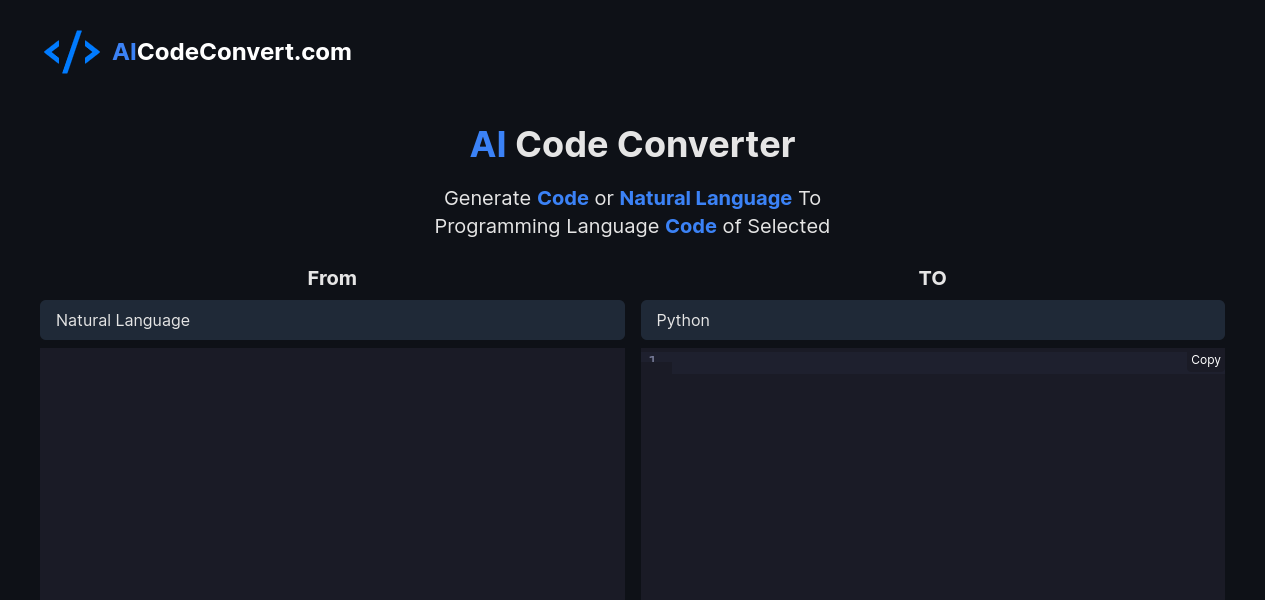Viewport: 1280px width, 600px height.
Task: Click the blue "AI" word in heading
Action: (x=488, y=145)
